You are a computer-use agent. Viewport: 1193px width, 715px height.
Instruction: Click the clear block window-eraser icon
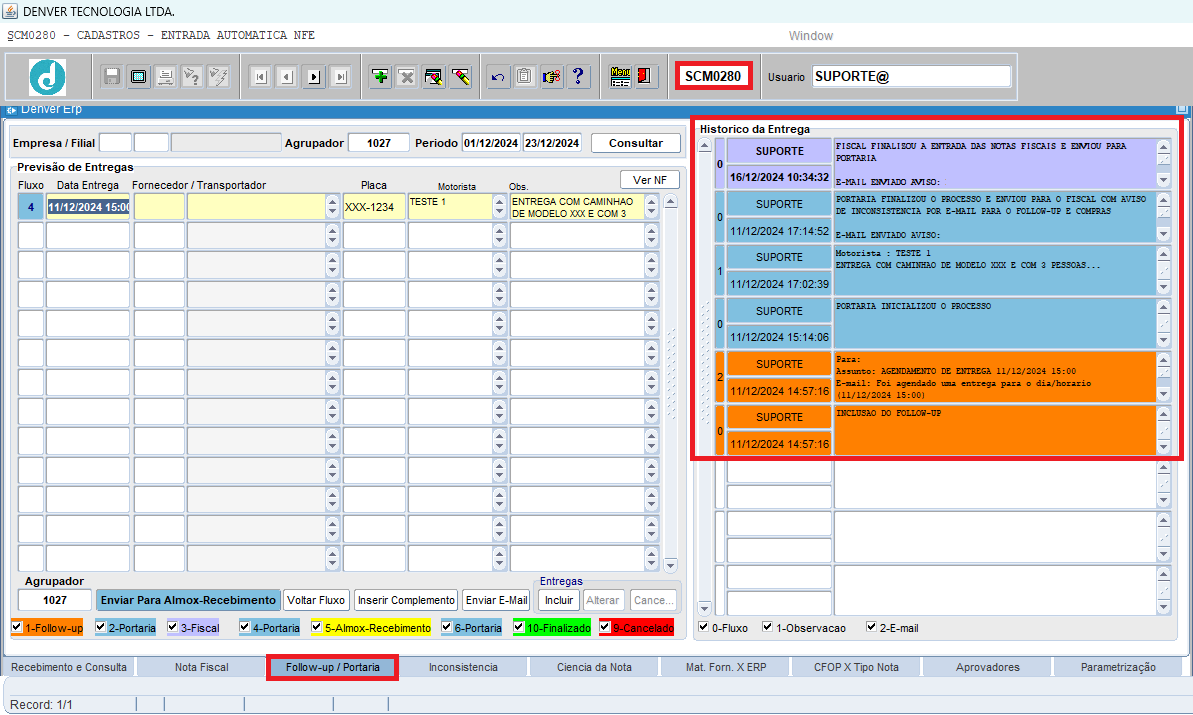coord(434,77)
